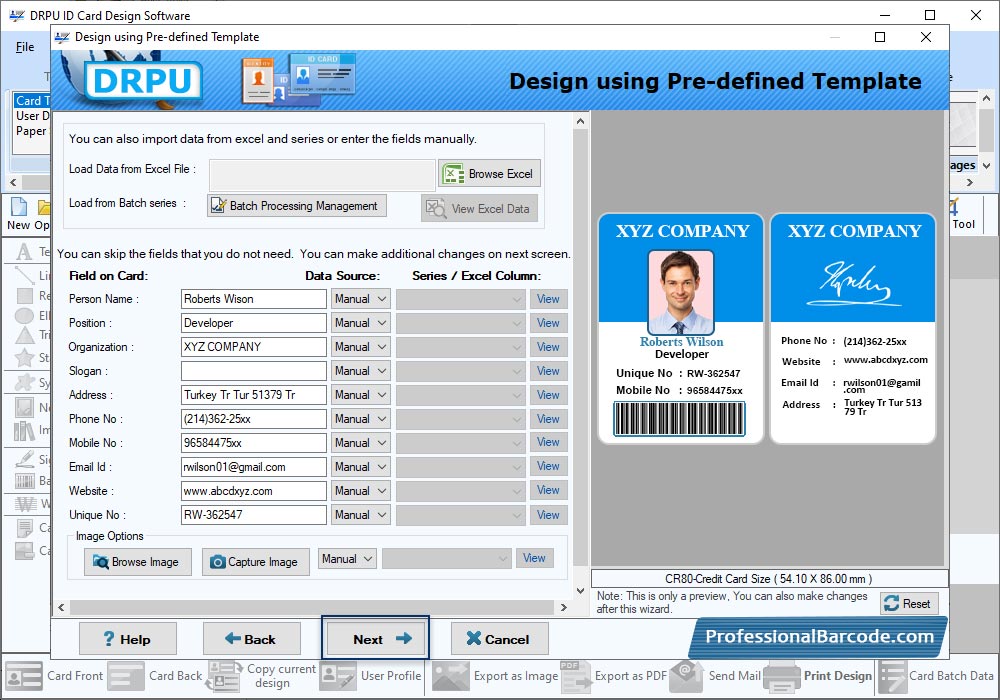Click Load Data from Excel File field
This screenshot has width=1000, height=700.
(321, 175)
